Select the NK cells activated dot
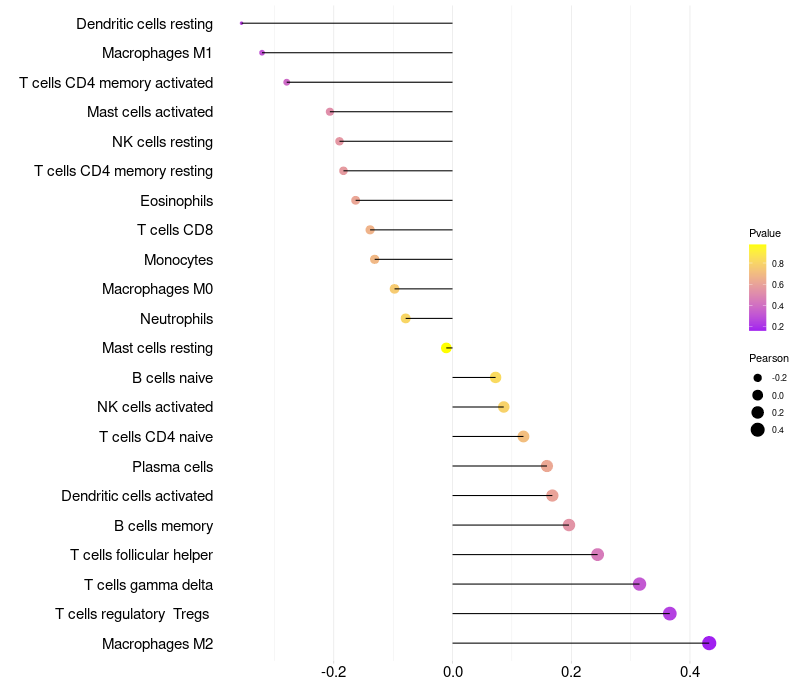Viewport: 800px width, 700px height. (504, 407)
